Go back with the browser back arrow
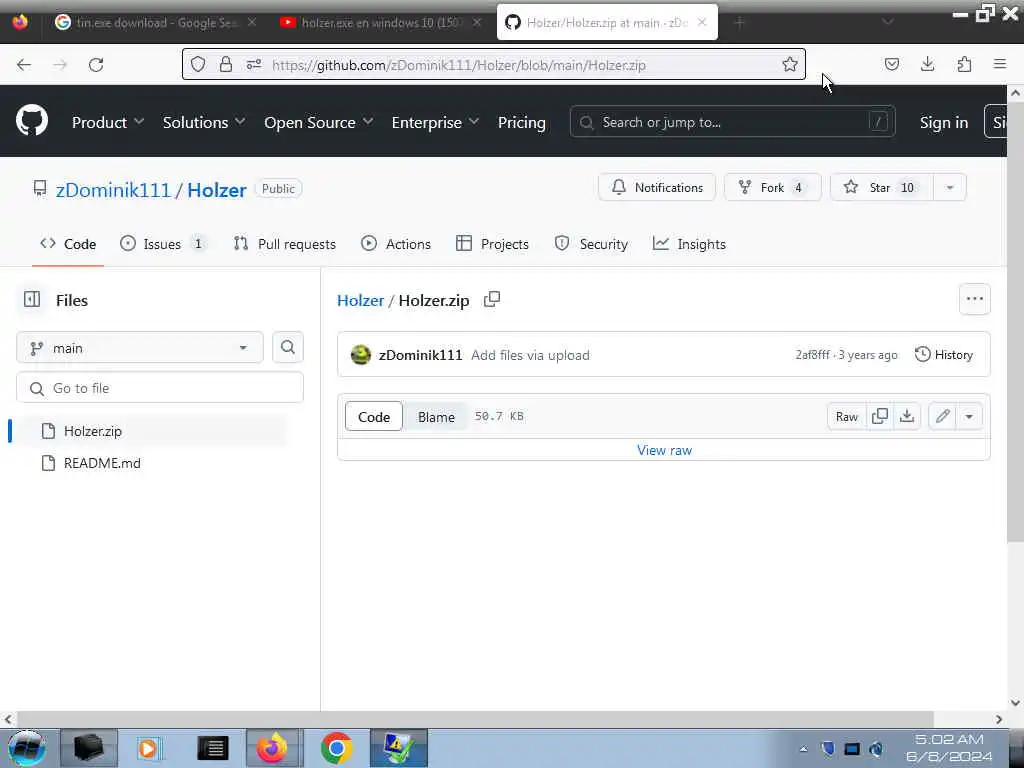The image size is (1024, 768). point(24,65)
